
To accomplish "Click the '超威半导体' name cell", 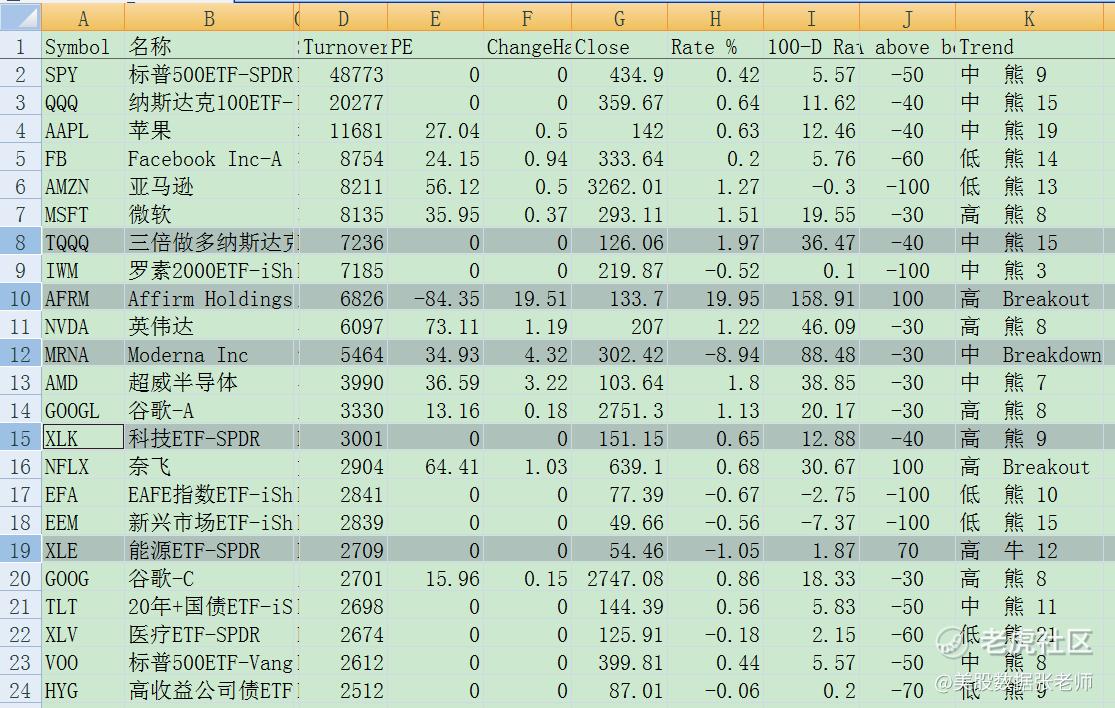I will coord(209,383).
